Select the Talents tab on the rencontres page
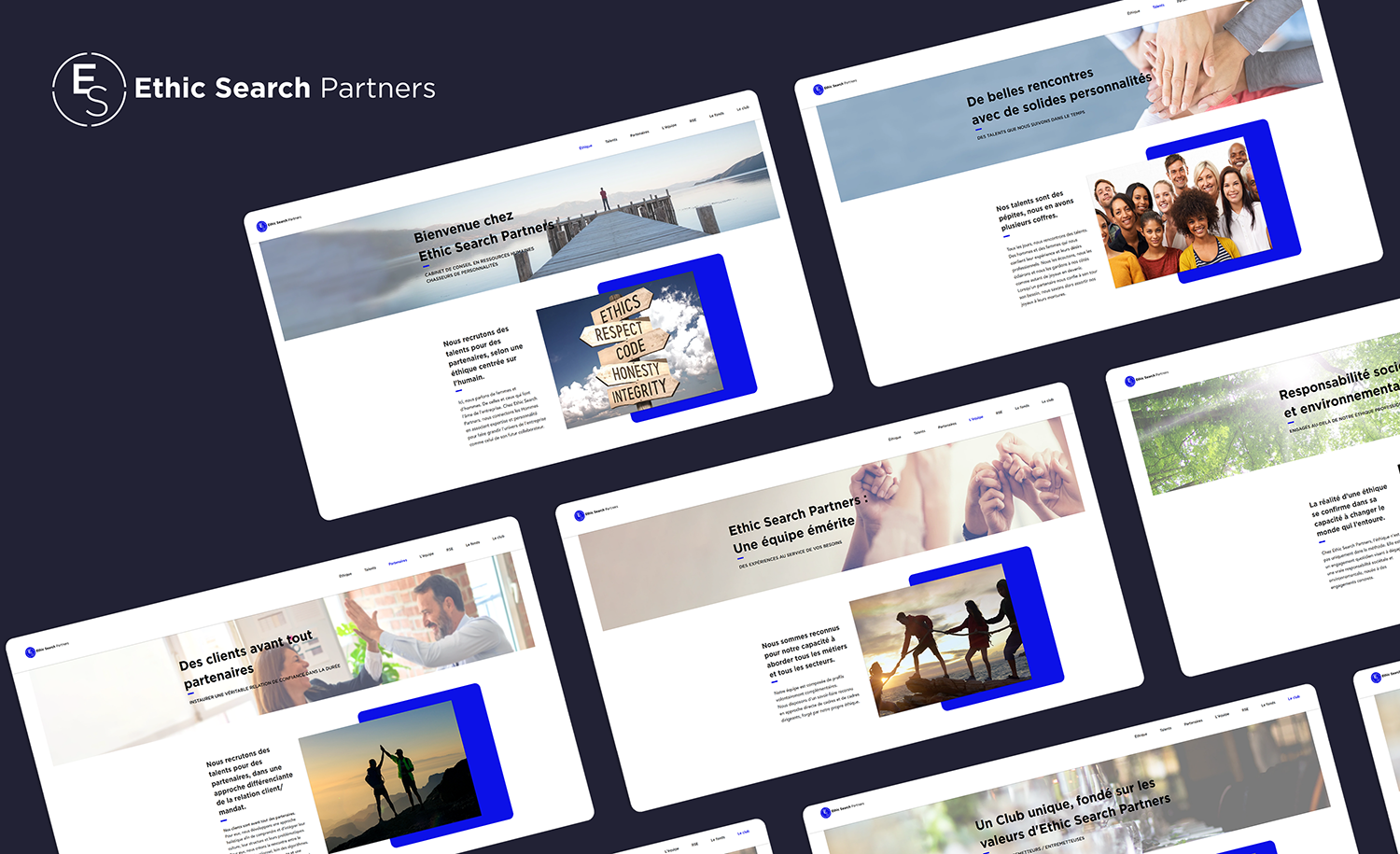The width and height of the screenshot is (1400, 854). point(1158,5)
